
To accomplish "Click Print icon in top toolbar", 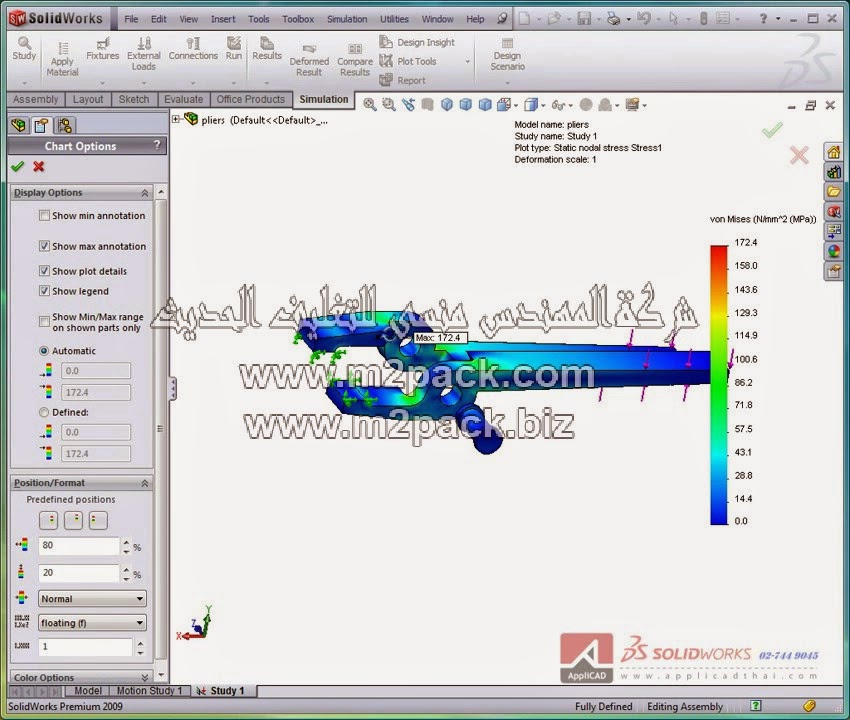I will click(x=613, y=19).
